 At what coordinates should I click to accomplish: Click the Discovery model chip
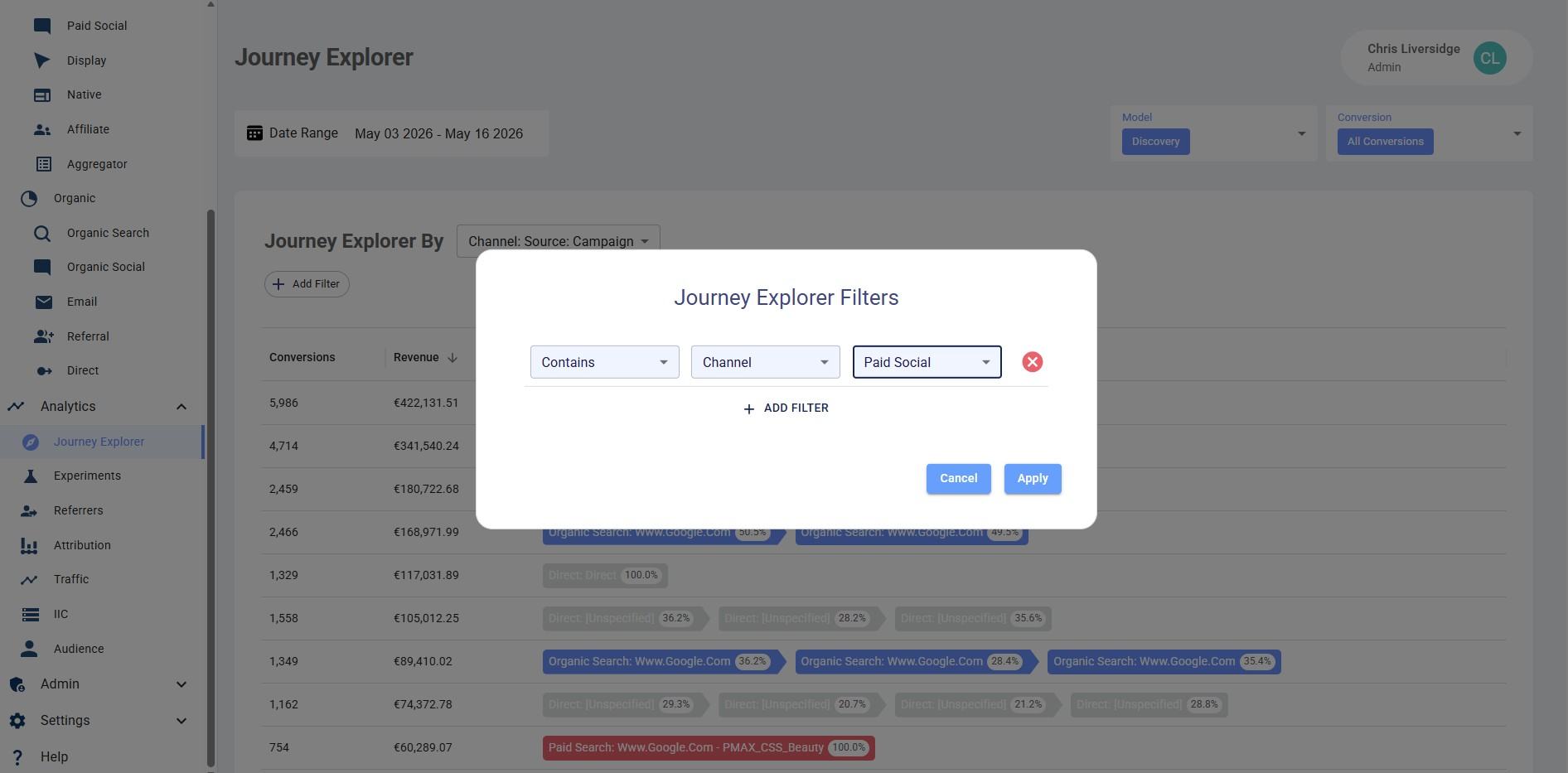pos(1156,142)
